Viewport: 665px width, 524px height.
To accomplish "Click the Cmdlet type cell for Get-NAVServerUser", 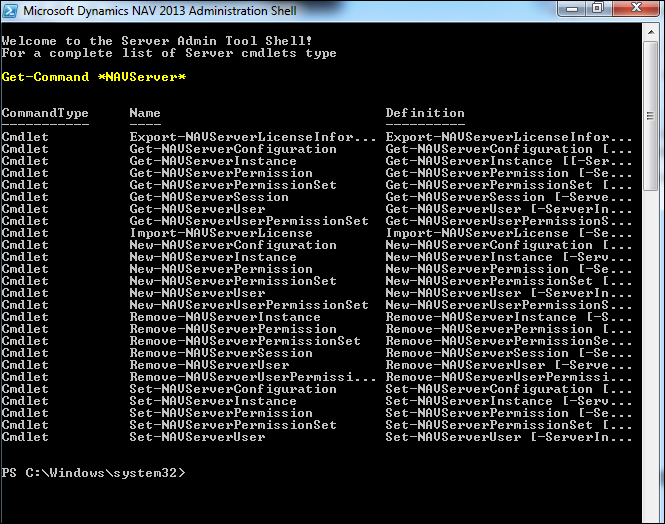I will [x=25, y=209].
